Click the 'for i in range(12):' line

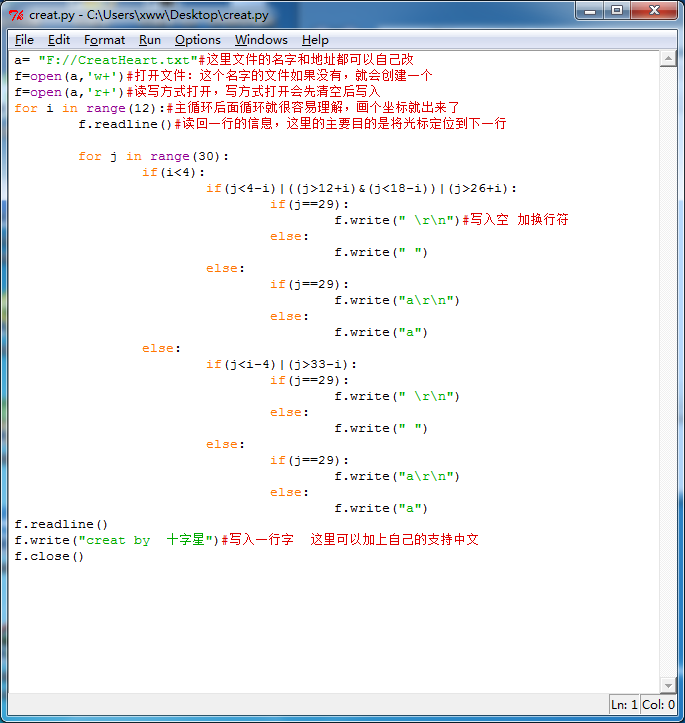[x=236, y=108]
